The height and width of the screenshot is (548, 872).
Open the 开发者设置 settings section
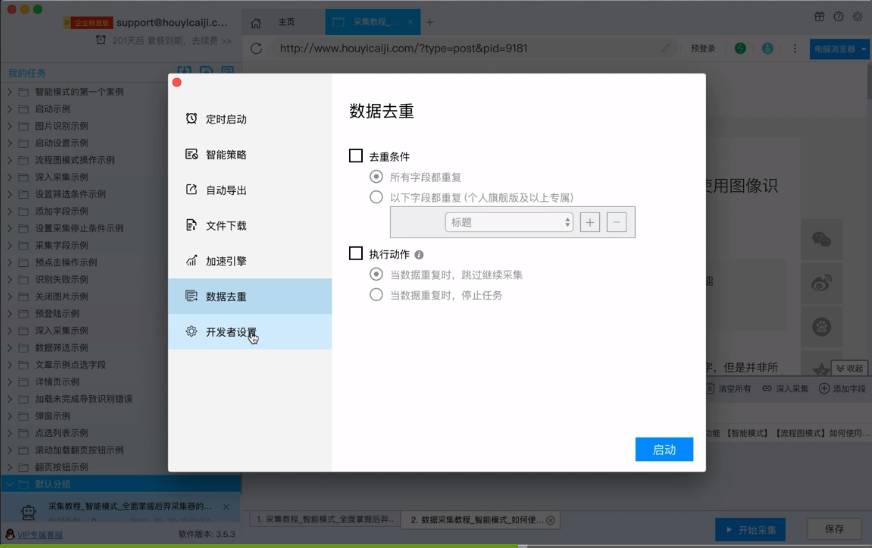(x=250, y=332)
